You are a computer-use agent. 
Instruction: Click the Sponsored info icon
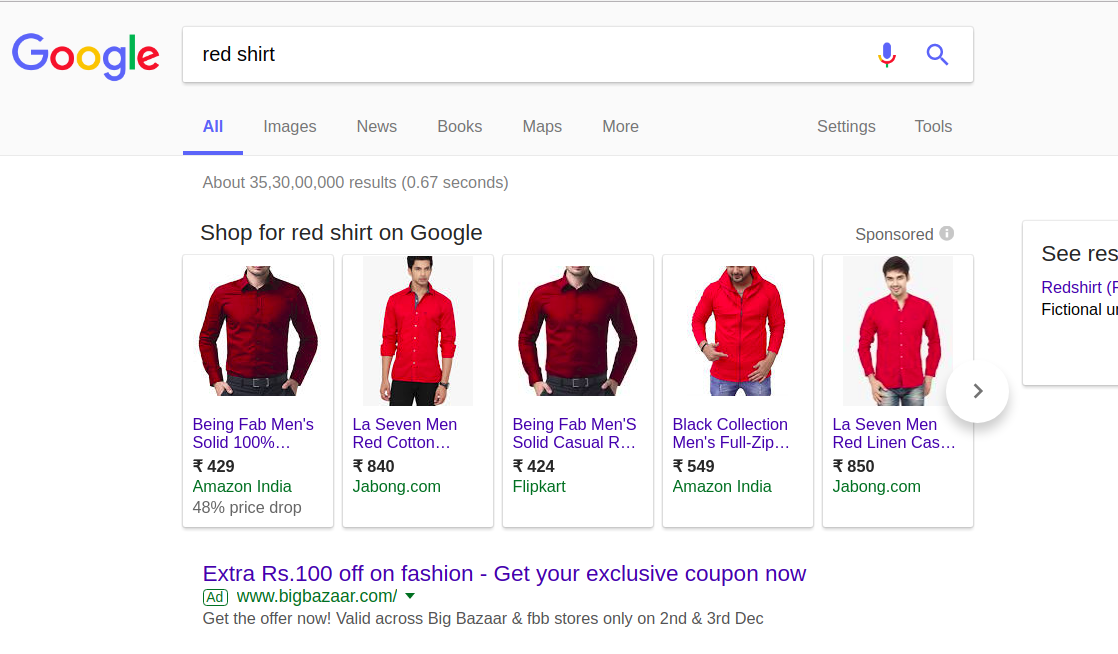pos(946,233)
